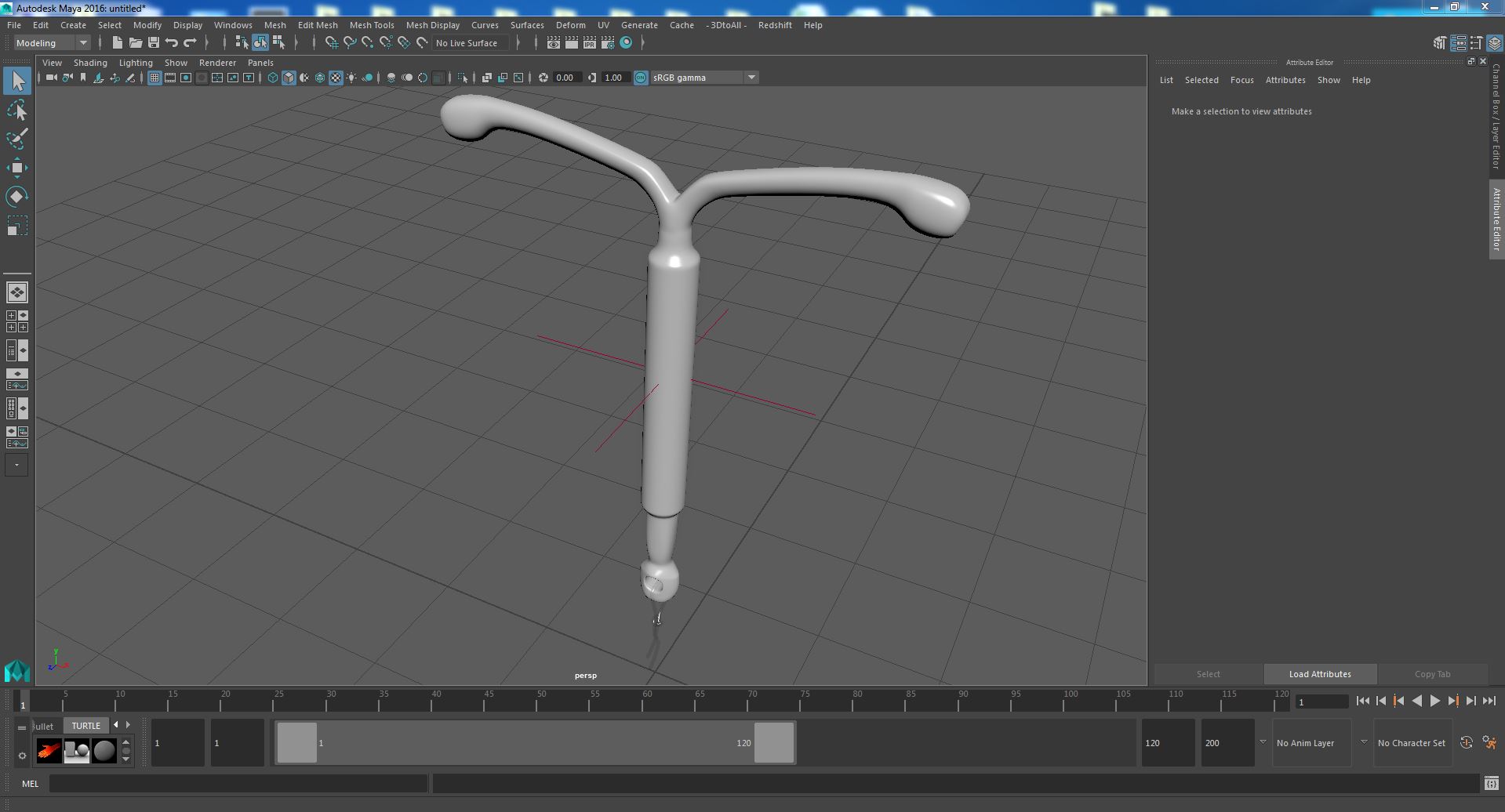Image resolution: width=1505 pixels, height=812 pixels.
Task: Open the Mesh Tools menu
Action: (372, 25)
